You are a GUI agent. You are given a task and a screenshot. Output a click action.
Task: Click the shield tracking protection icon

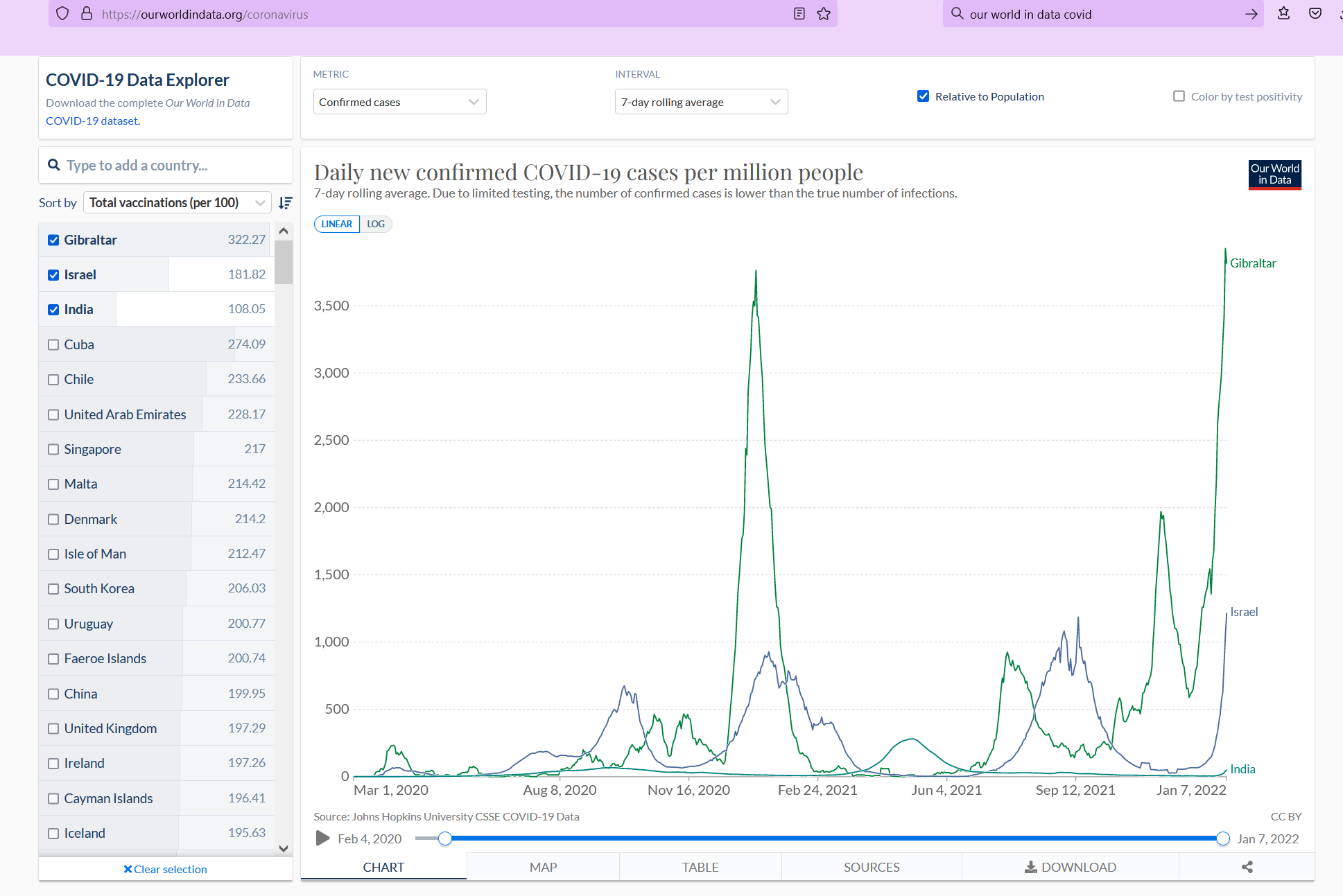click(x=62, y=14)
